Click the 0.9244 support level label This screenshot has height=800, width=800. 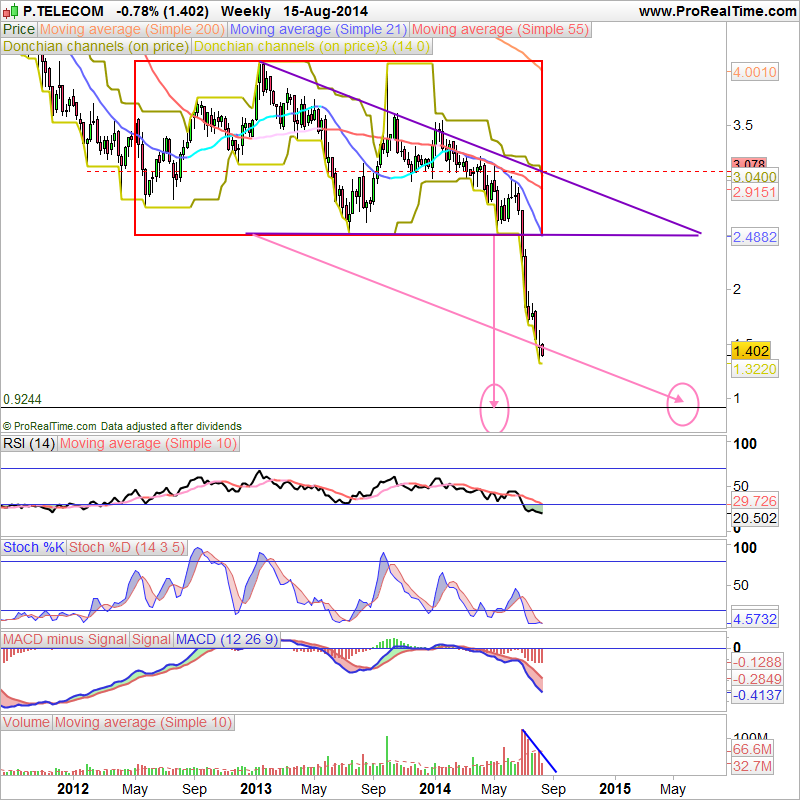22,399
